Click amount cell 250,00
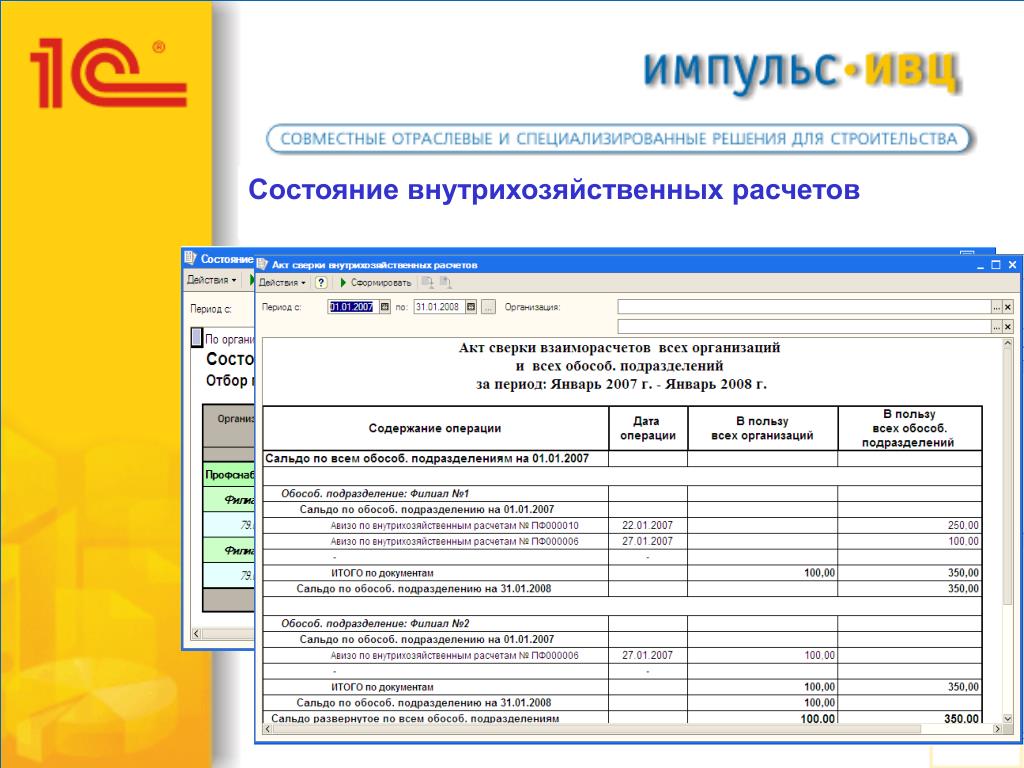This screenshot has width=1024, height=768. pos(909,525)
